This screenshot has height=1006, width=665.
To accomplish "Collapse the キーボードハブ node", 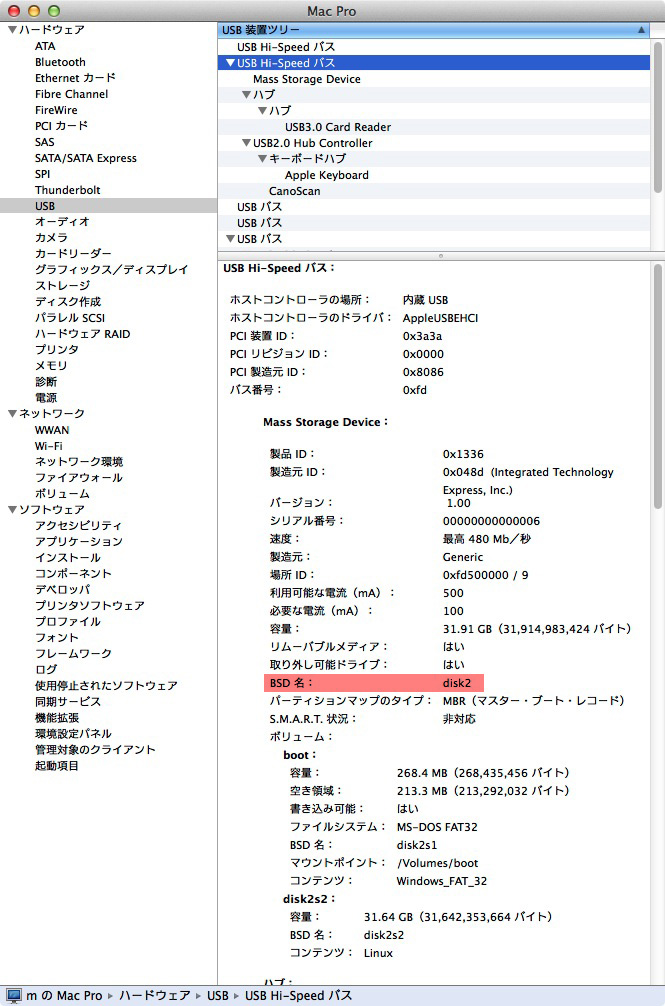I will click(262, 159).
